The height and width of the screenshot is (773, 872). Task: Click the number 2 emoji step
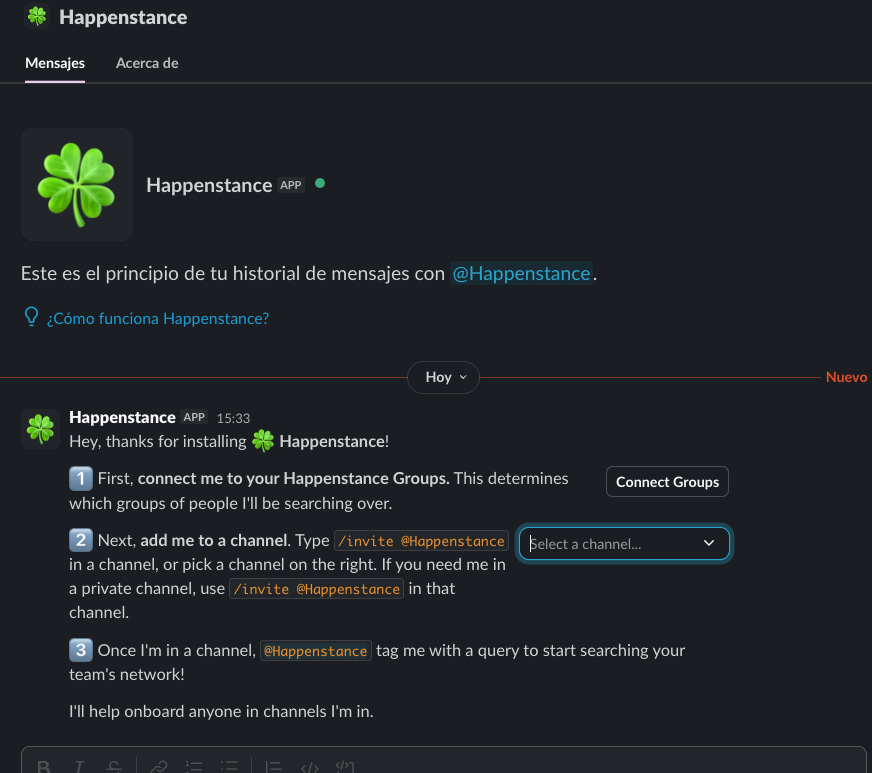click(81, 539)
